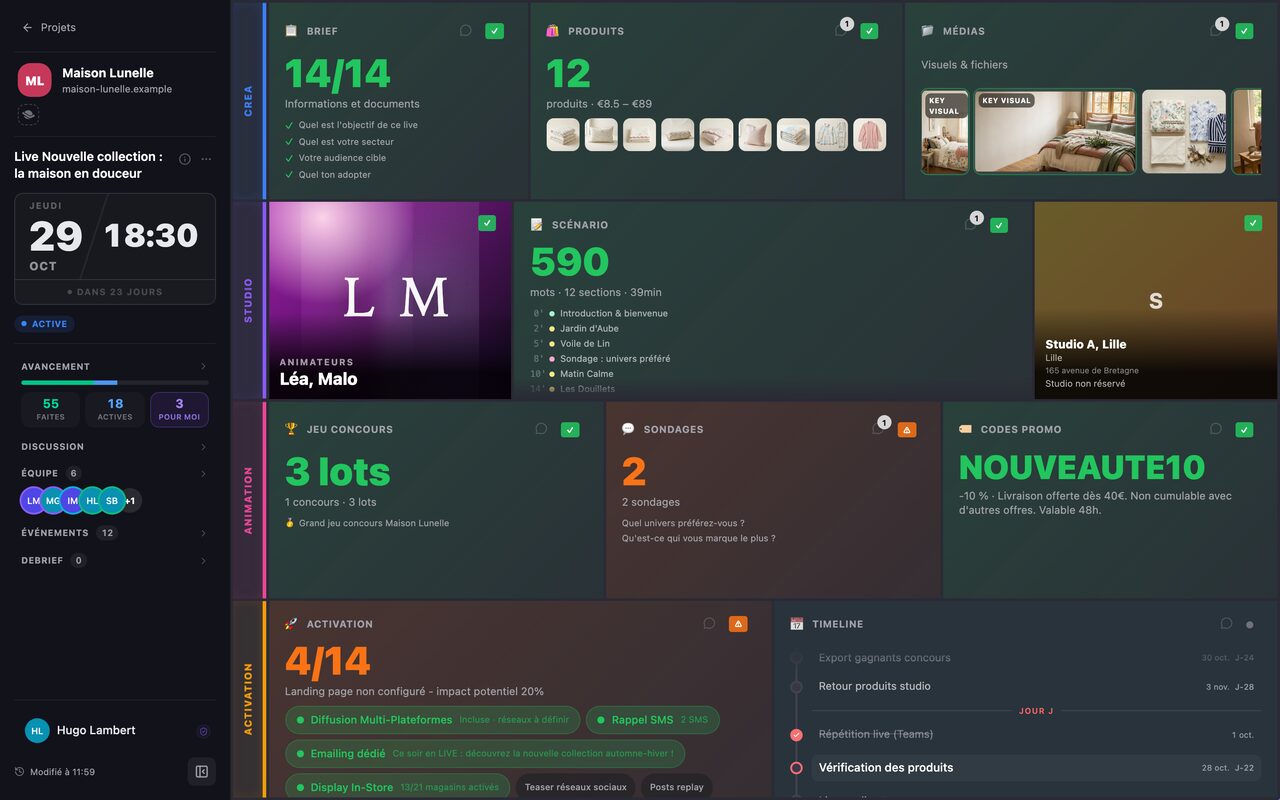Open the Emailing dédié activation chip
Image resolution: width=1280 pixels, height=800 pixels.
tap(485, 754)
